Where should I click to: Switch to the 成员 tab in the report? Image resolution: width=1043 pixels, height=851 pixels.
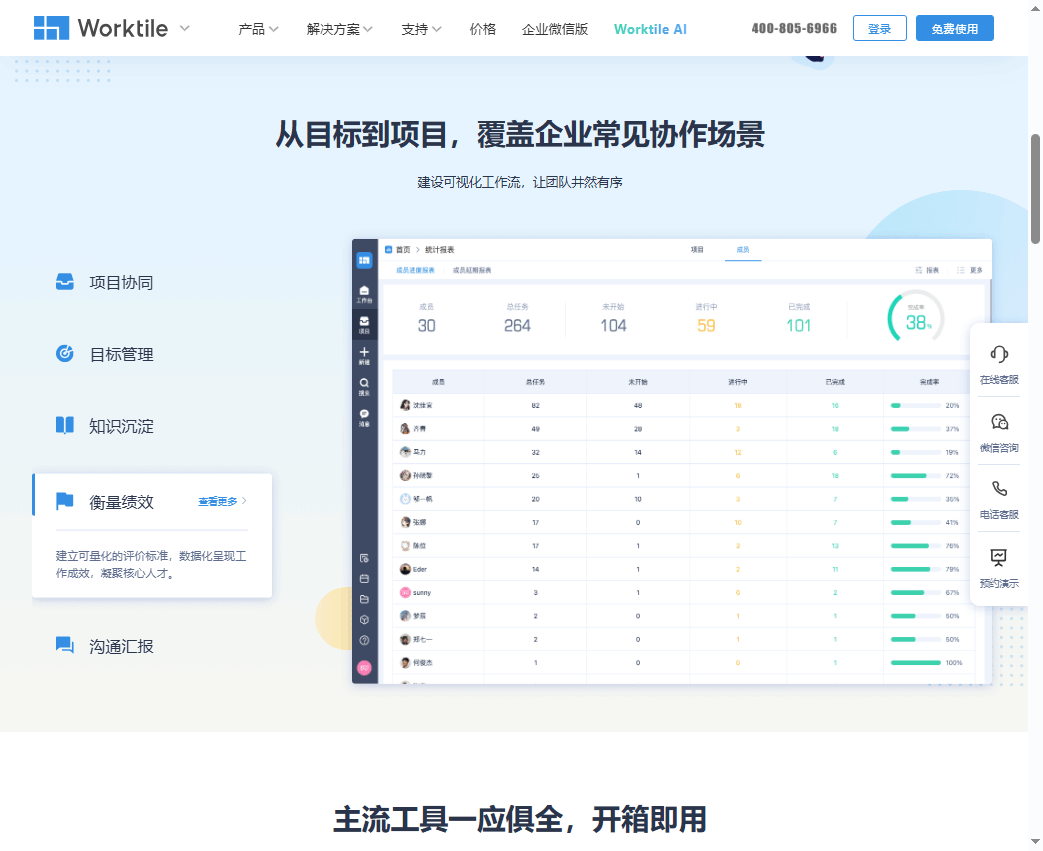pos(743,249)
